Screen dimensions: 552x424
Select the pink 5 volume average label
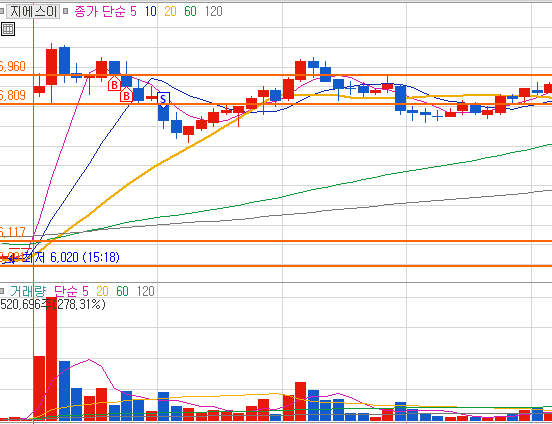tap(85, 291)
